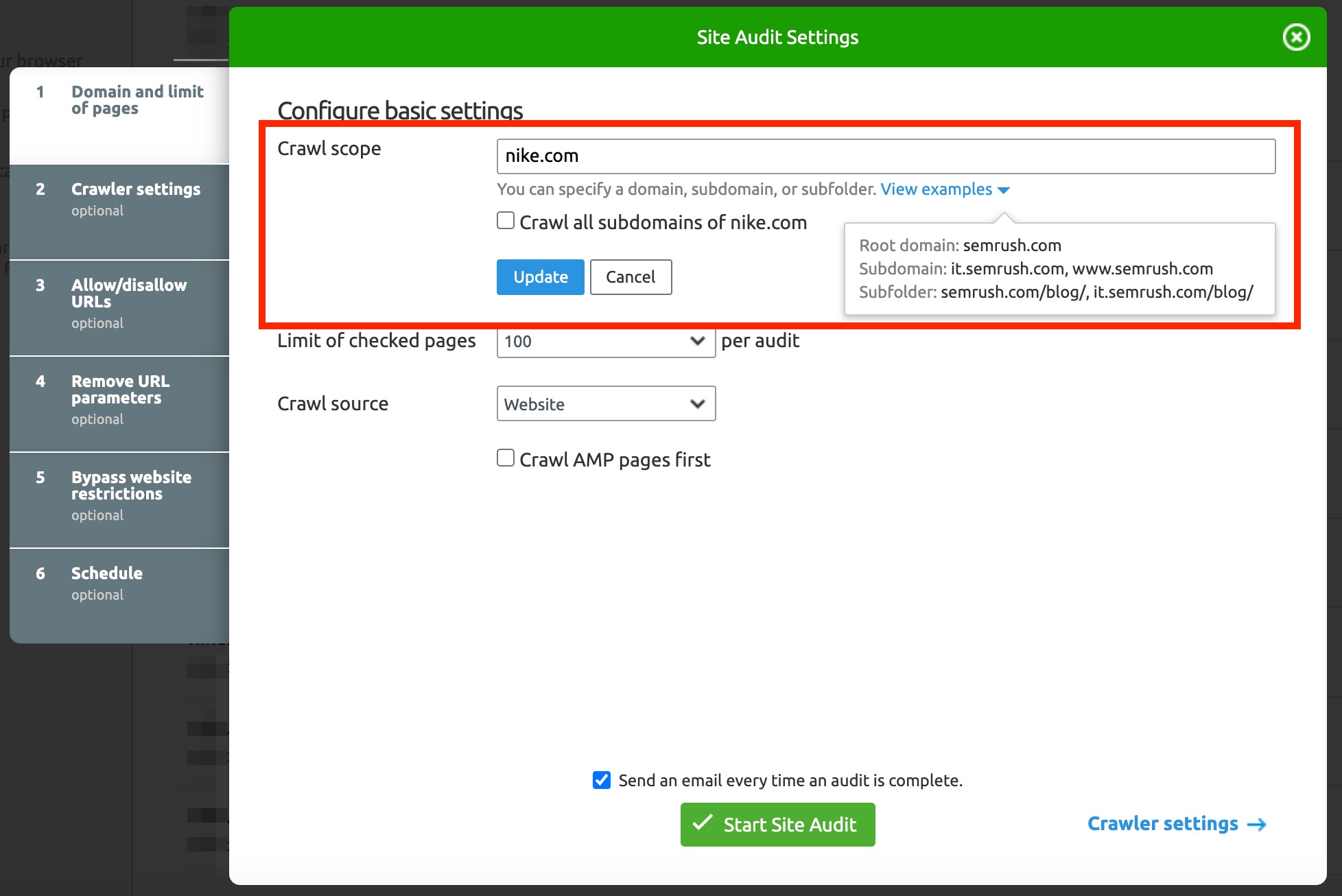The height and width of the screenshot is (896, 1342).
Task: Select step 3 Allow/disallow URLs tab
Action: point(119,308)
